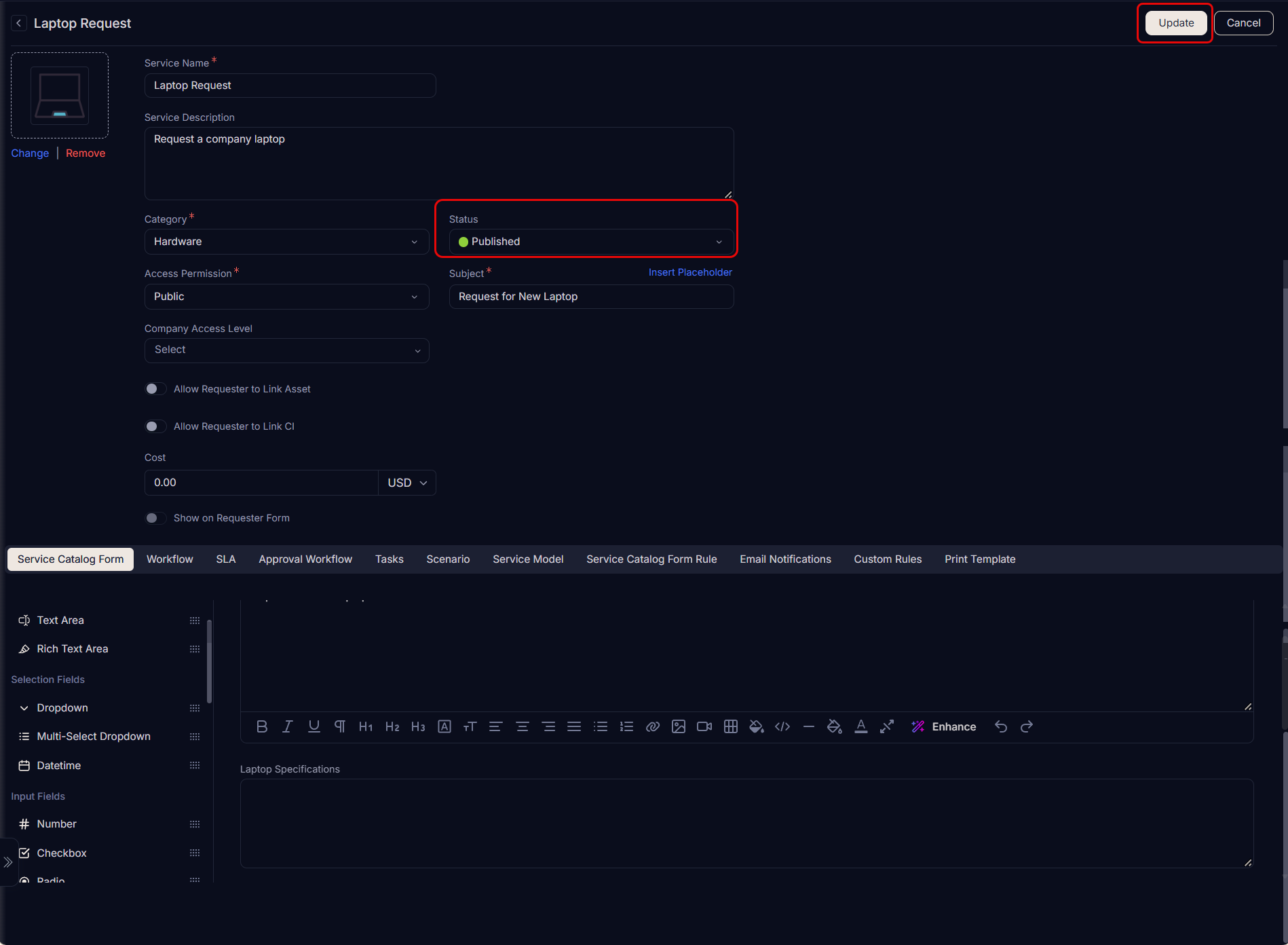Open the Email Notifications tab

[785, 559]
